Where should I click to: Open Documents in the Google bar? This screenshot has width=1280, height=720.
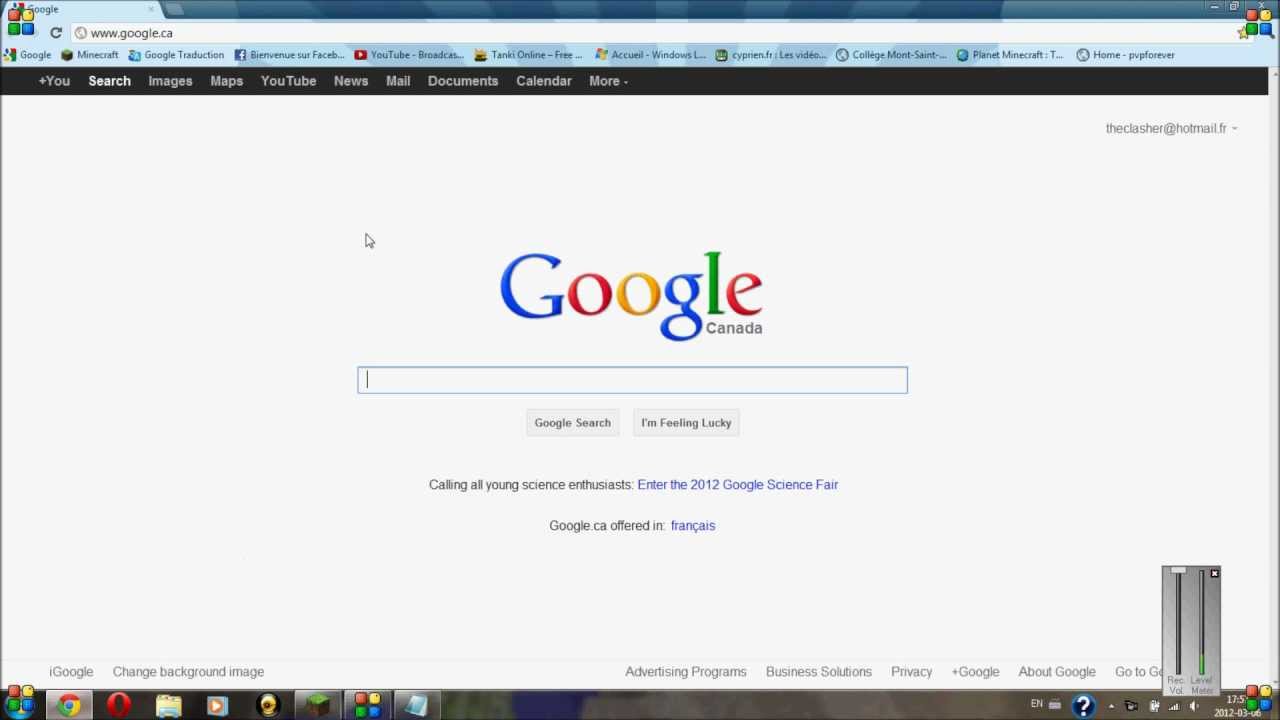(x=463, y=81)
